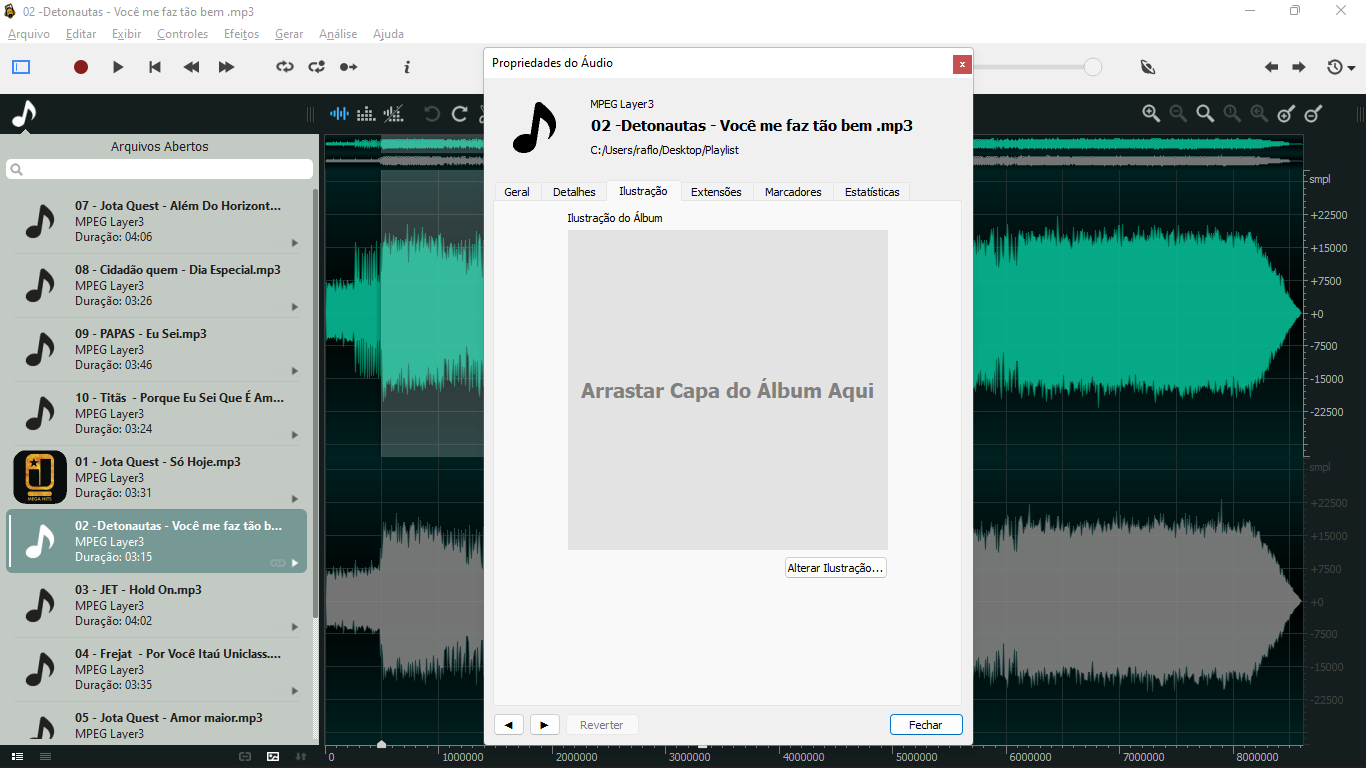Open the history clock dropdown
The height and width of the screenshot is (768, 1366).
[x=1340, y=67]
